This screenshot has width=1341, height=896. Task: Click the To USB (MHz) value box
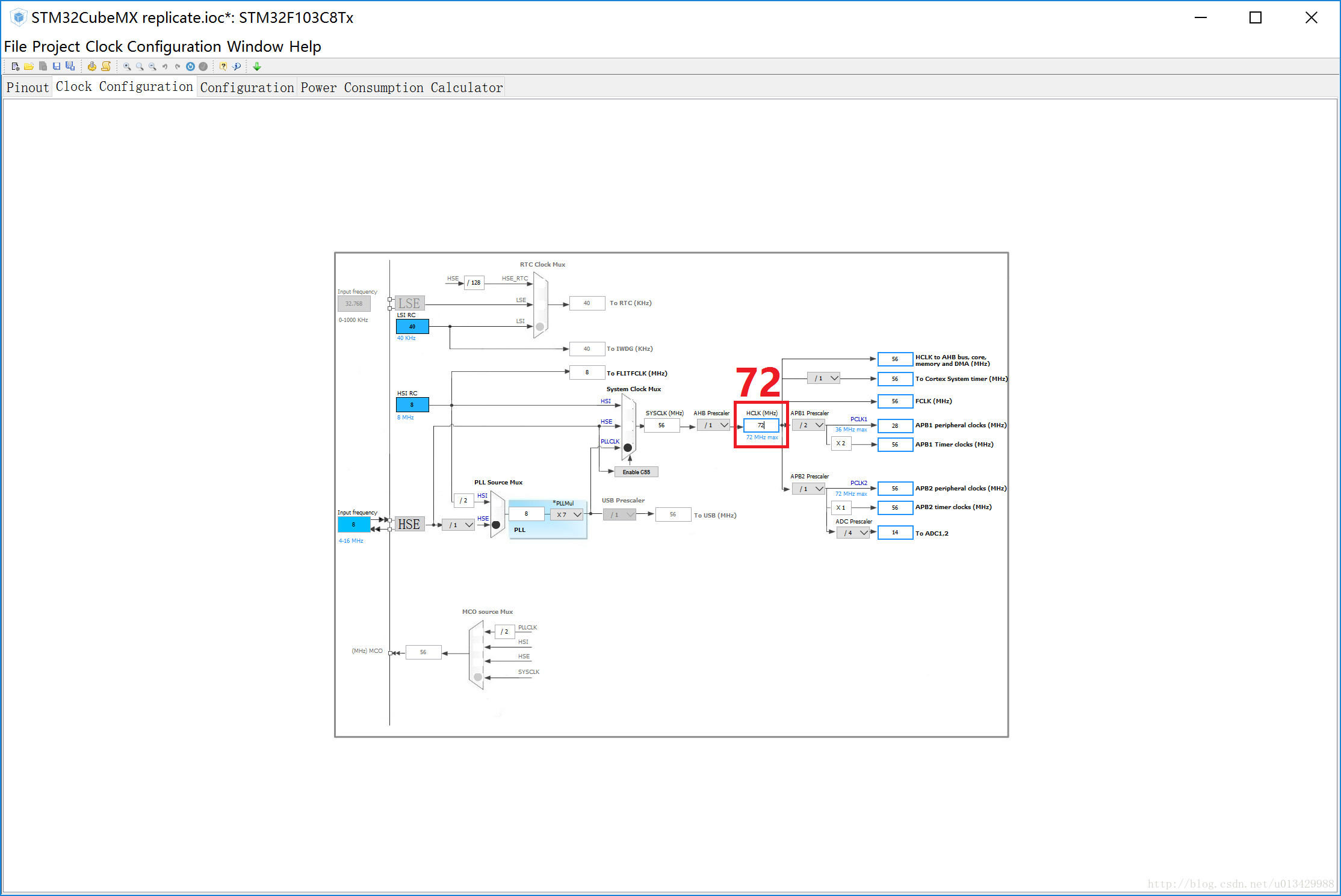pos(673,514)
